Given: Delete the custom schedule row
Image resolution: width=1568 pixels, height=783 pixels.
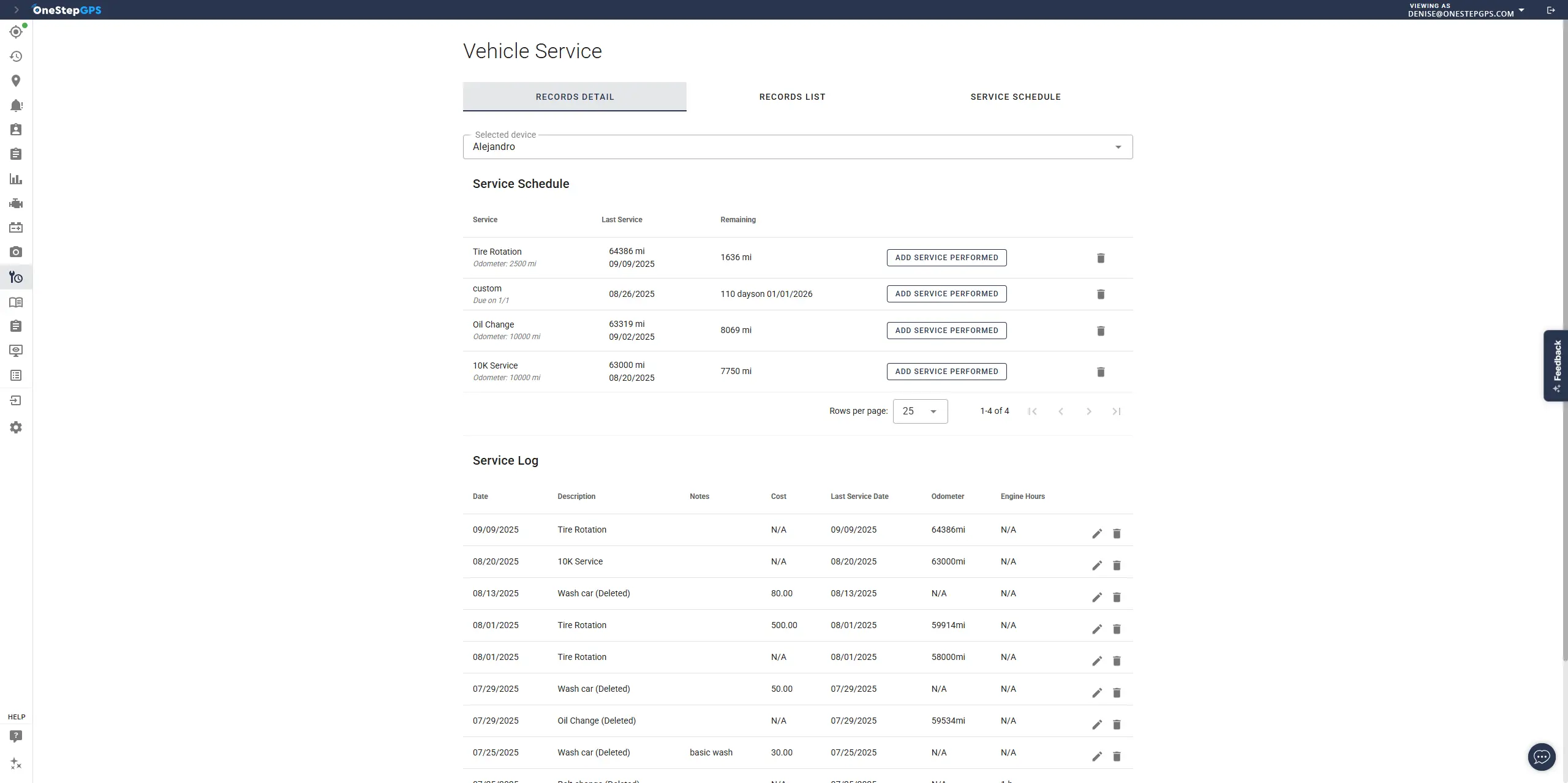Looking at the screenshot, I should (1101, 294).
